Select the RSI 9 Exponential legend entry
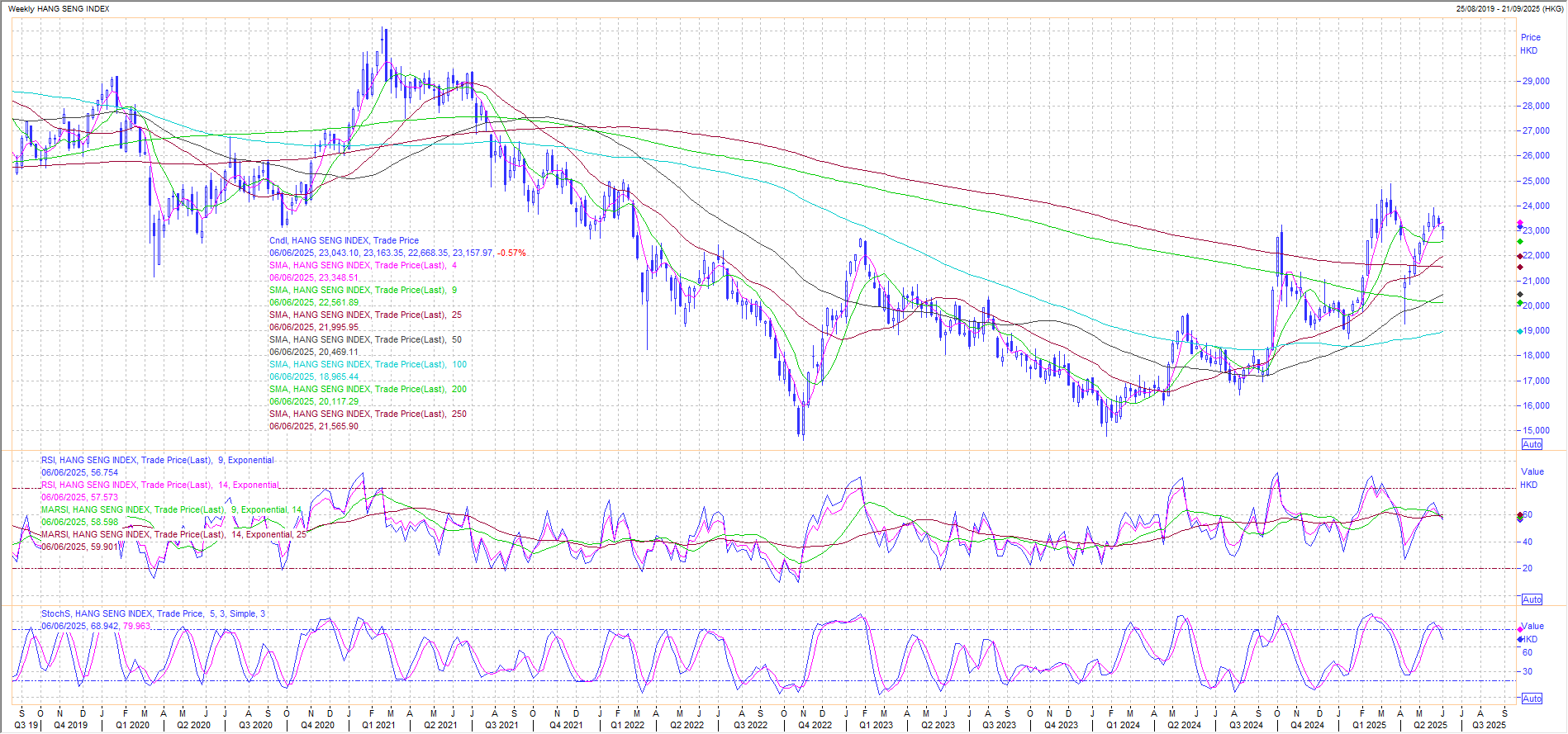 157,460
